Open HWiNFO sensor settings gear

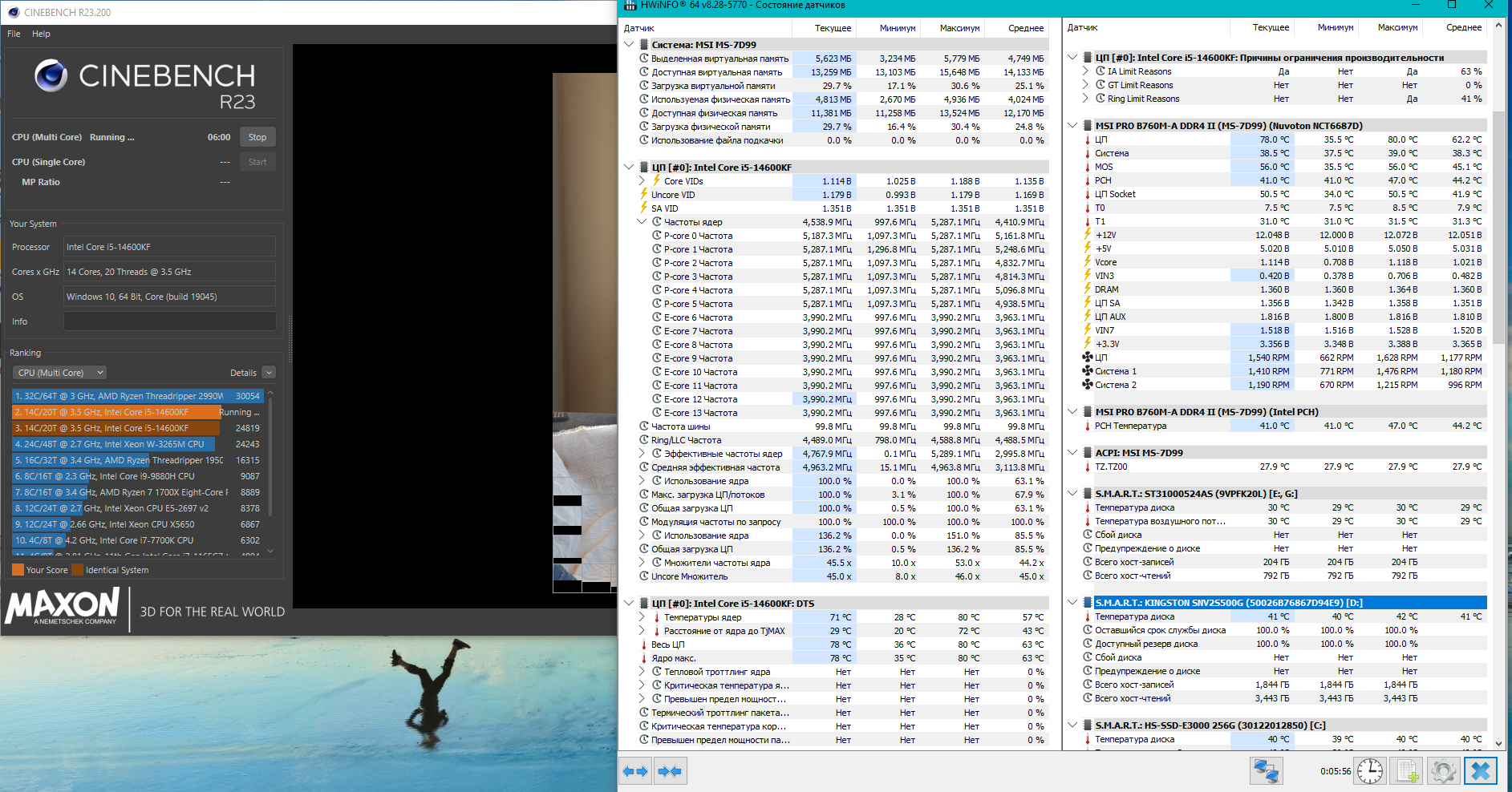tap(1443, 771)
